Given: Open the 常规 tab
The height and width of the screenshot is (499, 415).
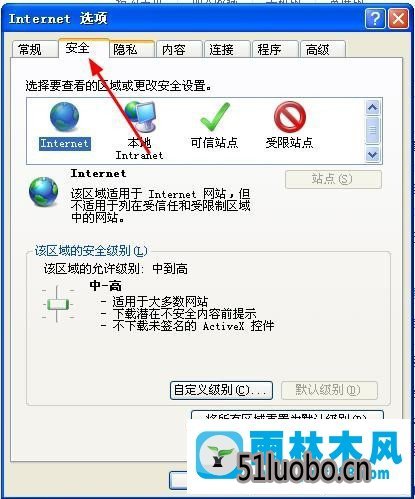Looking at the screenshot, I should pyautogui.click(x=32, y=50).
